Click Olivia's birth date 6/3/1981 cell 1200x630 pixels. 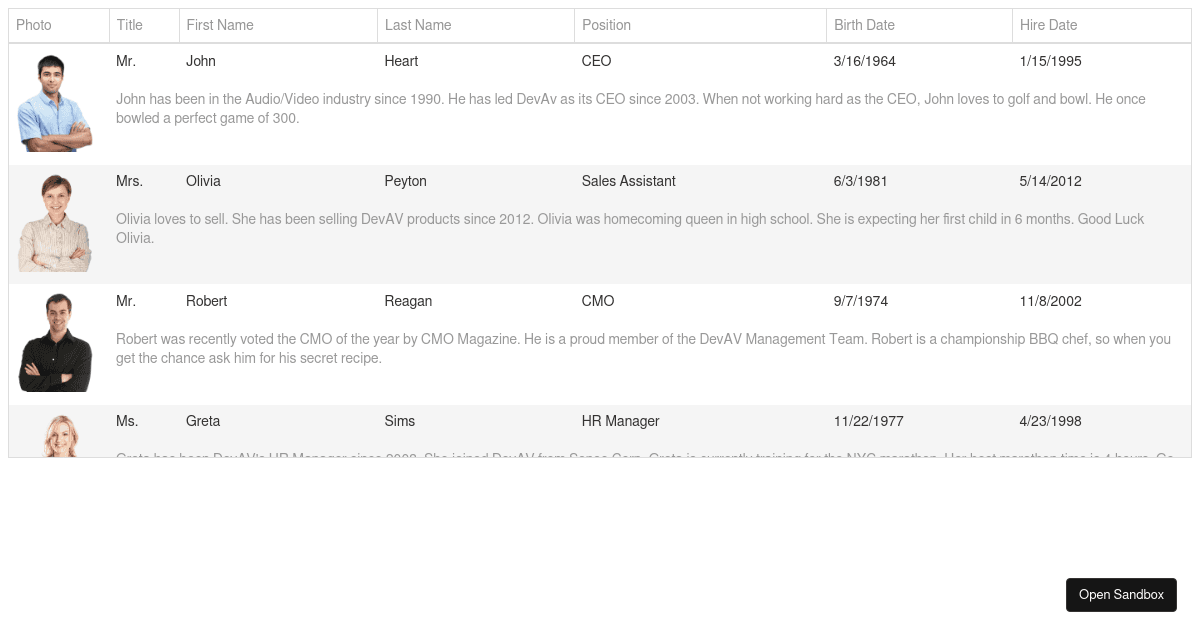click(x=860, y=181)
